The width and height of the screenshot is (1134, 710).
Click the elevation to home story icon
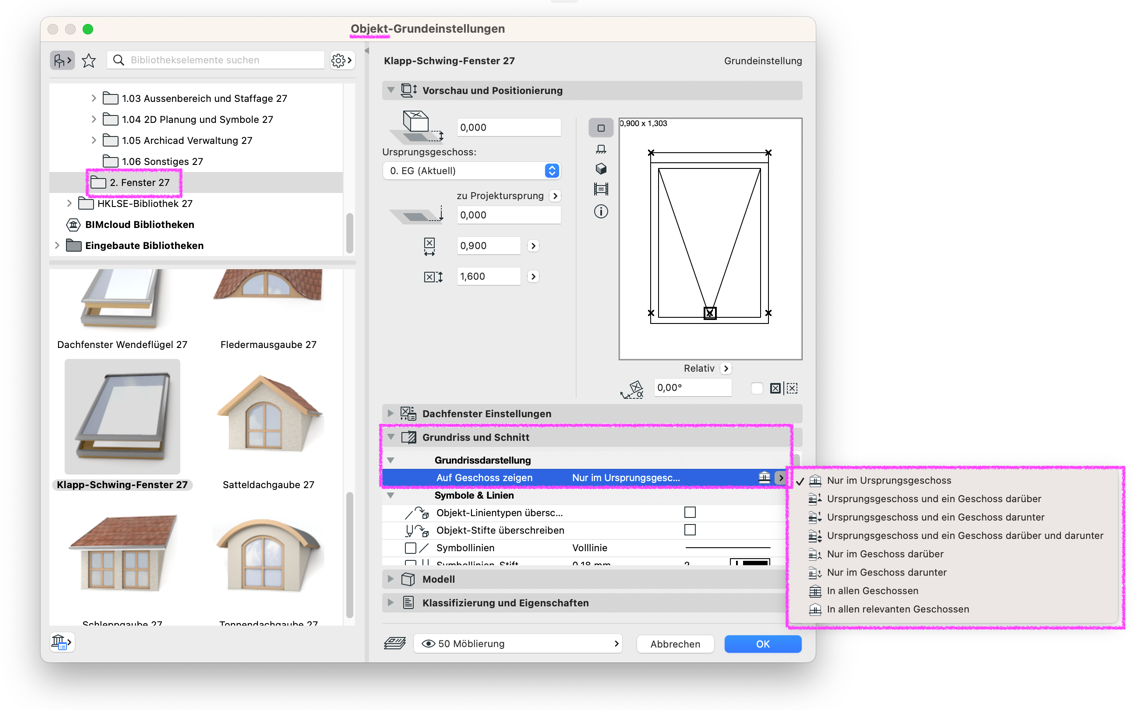click(x=416, y=127)
